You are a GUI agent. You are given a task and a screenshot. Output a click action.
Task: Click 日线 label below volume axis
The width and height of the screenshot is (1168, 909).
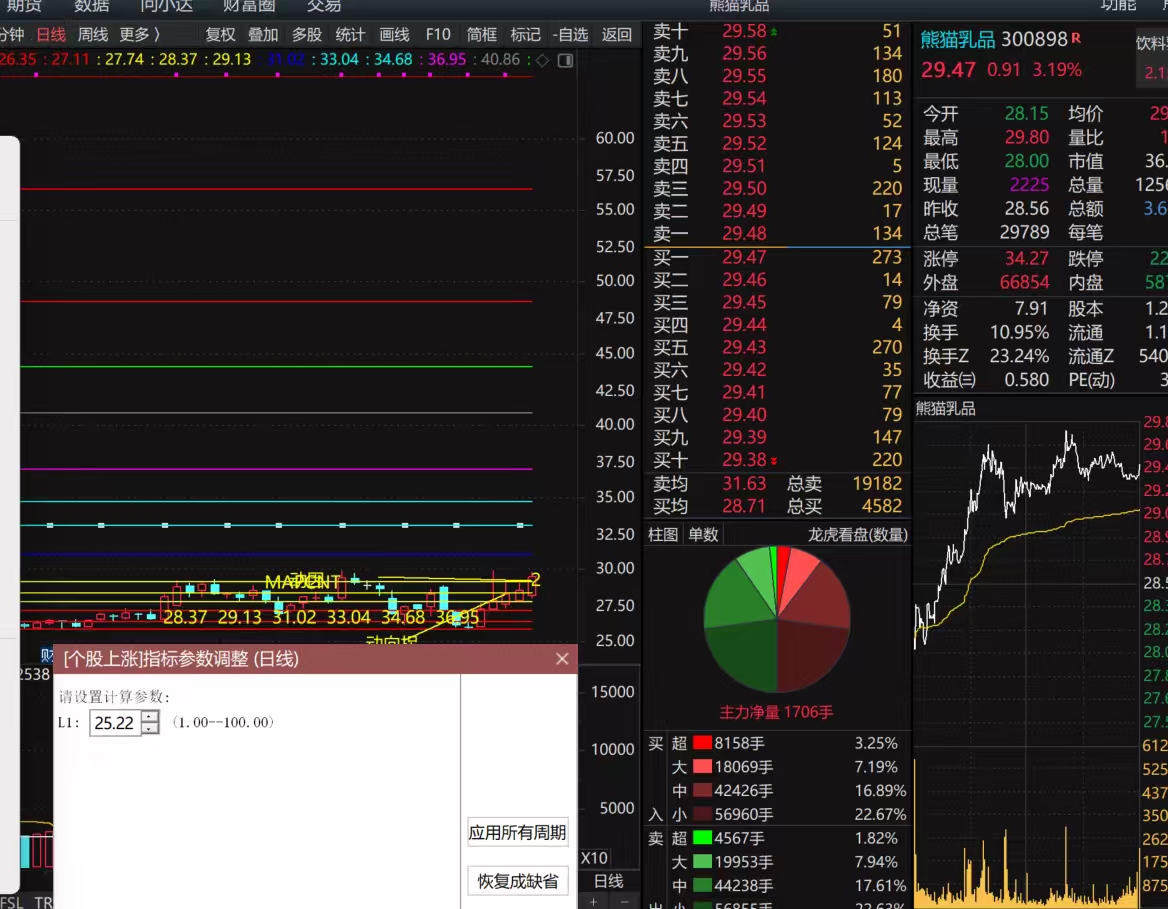tap(609, 881)
